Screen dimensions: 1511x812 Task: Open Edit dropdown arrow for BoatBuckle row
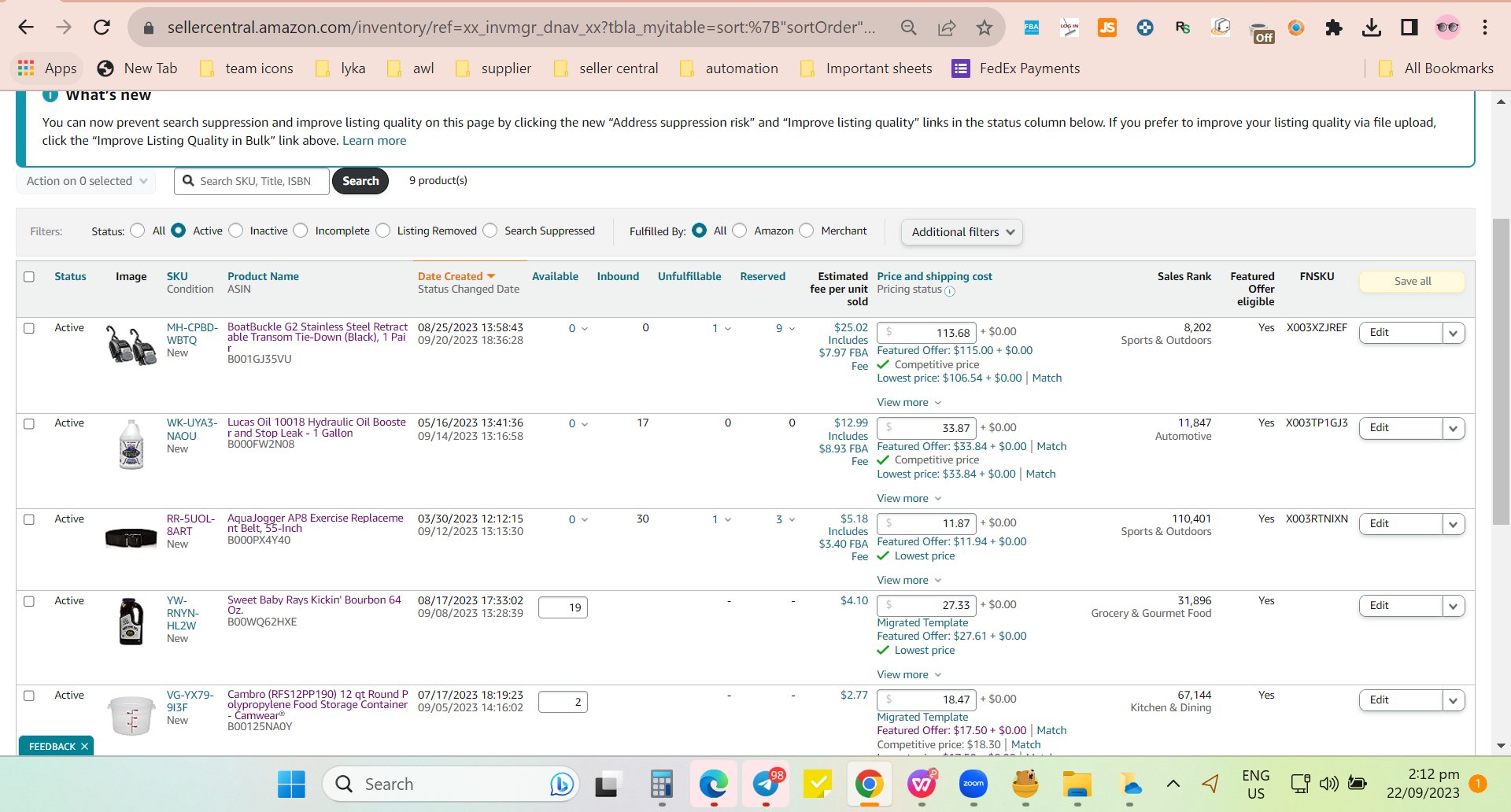[1454, 333]
